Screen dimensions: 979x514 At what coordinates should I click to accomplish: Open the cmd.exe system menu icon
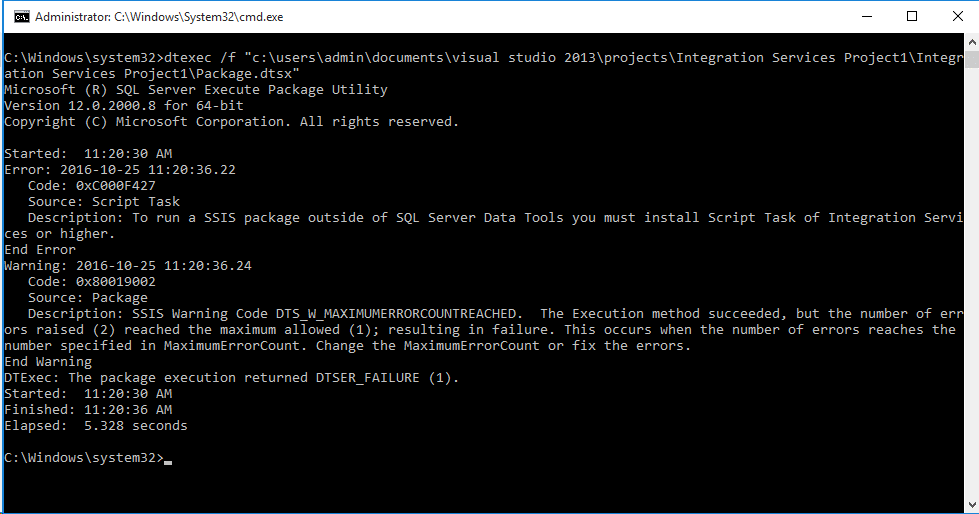[x=21, y=17]
